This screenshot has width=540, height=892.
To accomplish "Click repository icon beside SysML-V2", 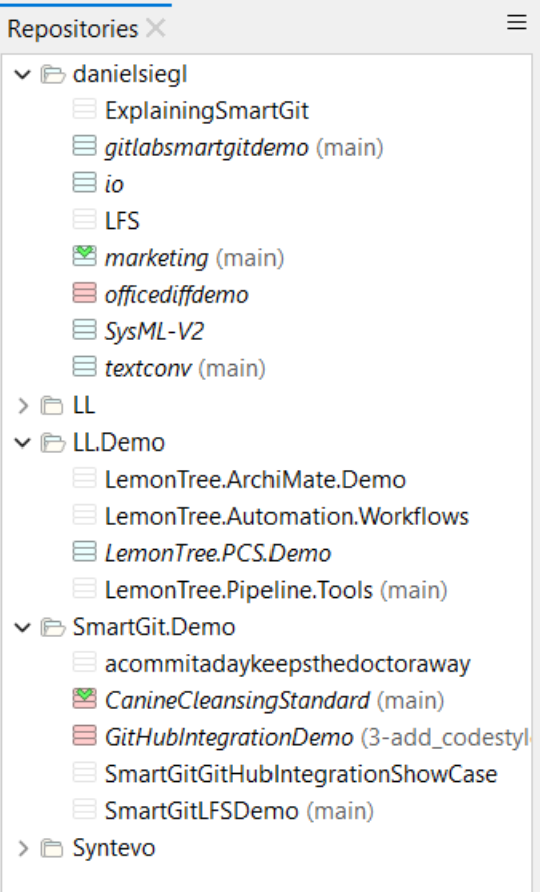I will (84, 331).
